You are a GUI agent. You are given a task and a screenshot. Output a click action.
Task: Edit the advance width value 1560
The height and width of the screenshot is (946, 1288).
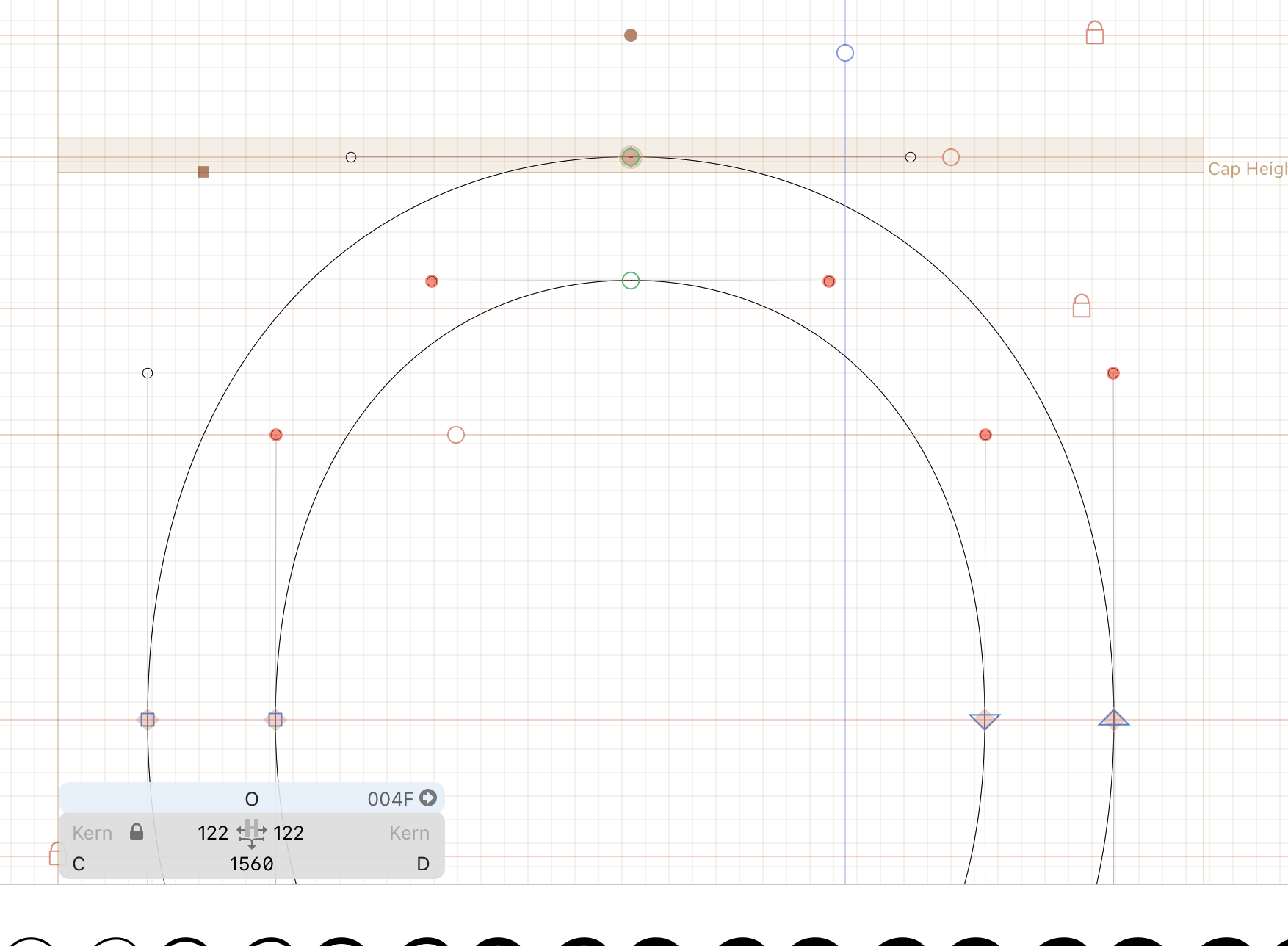point(252,864)
